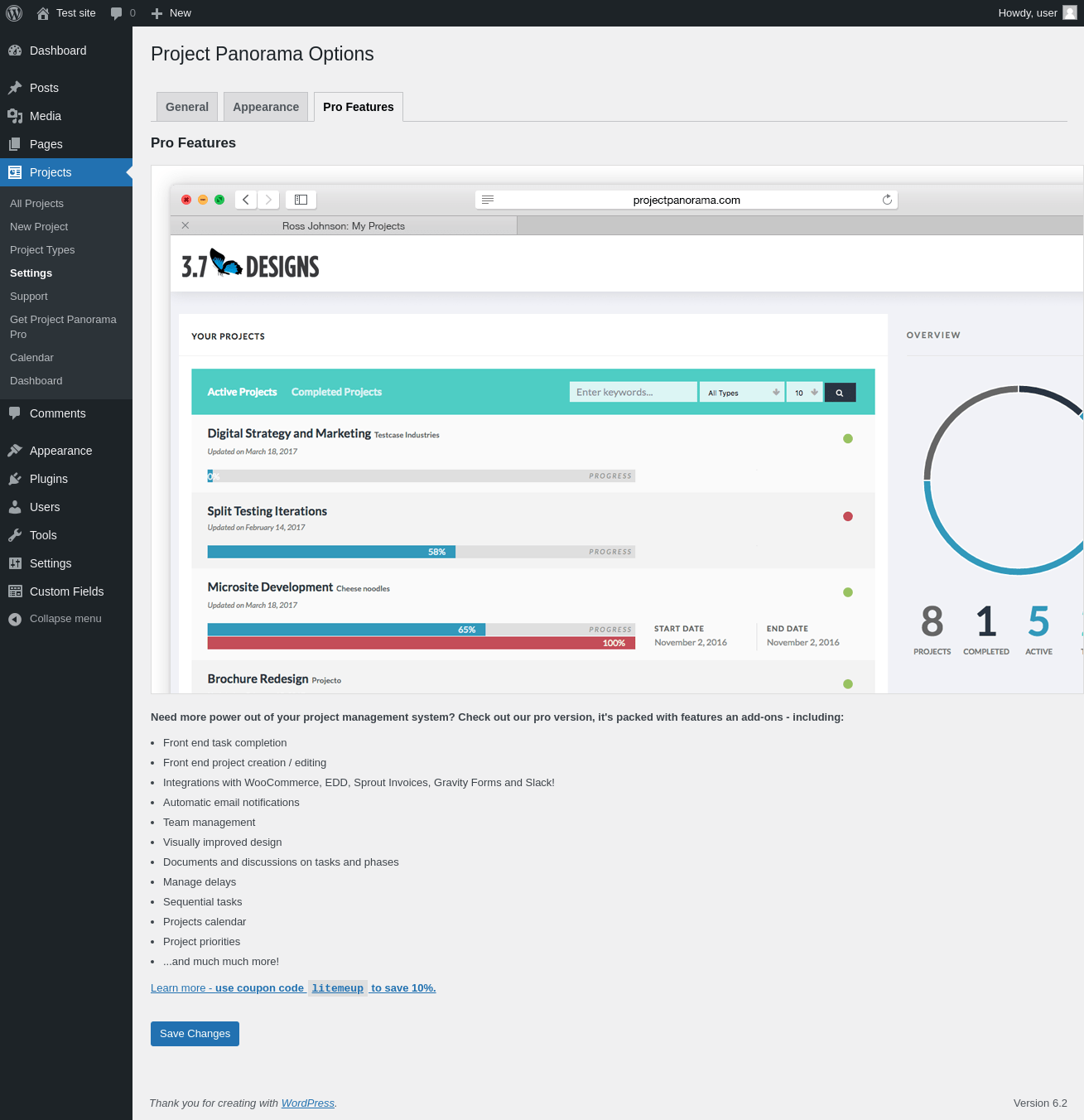This screenshot has width=1084, height=1120.
Task: Click the plus New icon in admin bar
Action: pos(157,13)
